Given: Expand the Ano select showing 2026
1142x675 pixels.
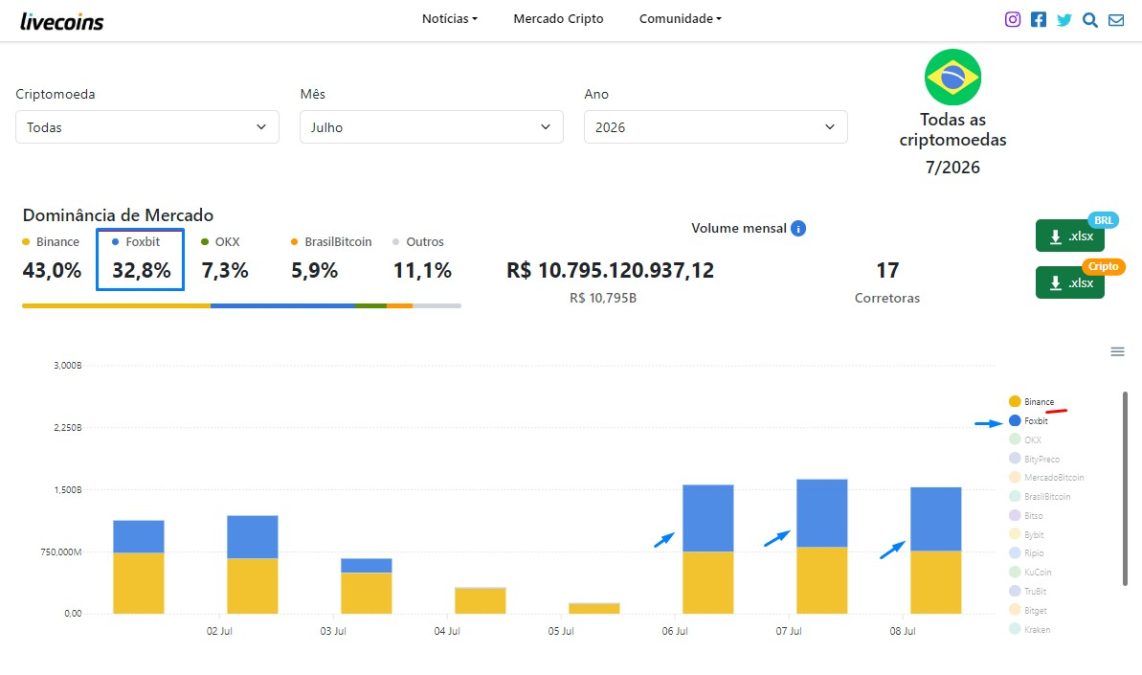Looking at the screenshot, I should pos(715,127).
